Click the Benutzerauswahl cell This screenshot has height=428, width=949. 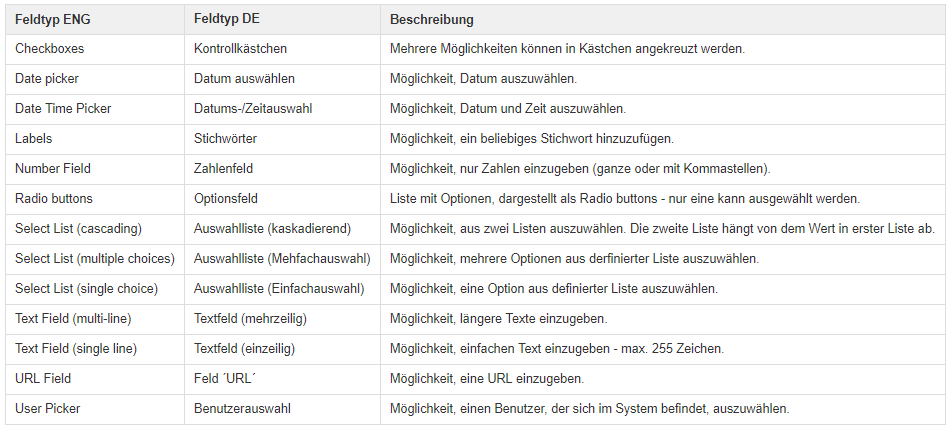point(283,409)
